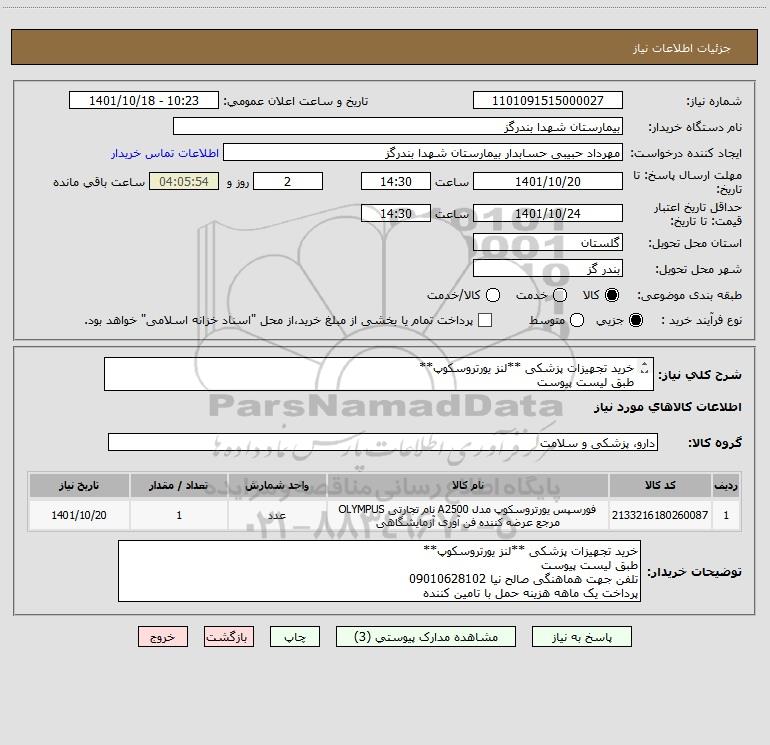
Task: Select the کالا/خدمت radio button
Action: click(x=493, y=295)
